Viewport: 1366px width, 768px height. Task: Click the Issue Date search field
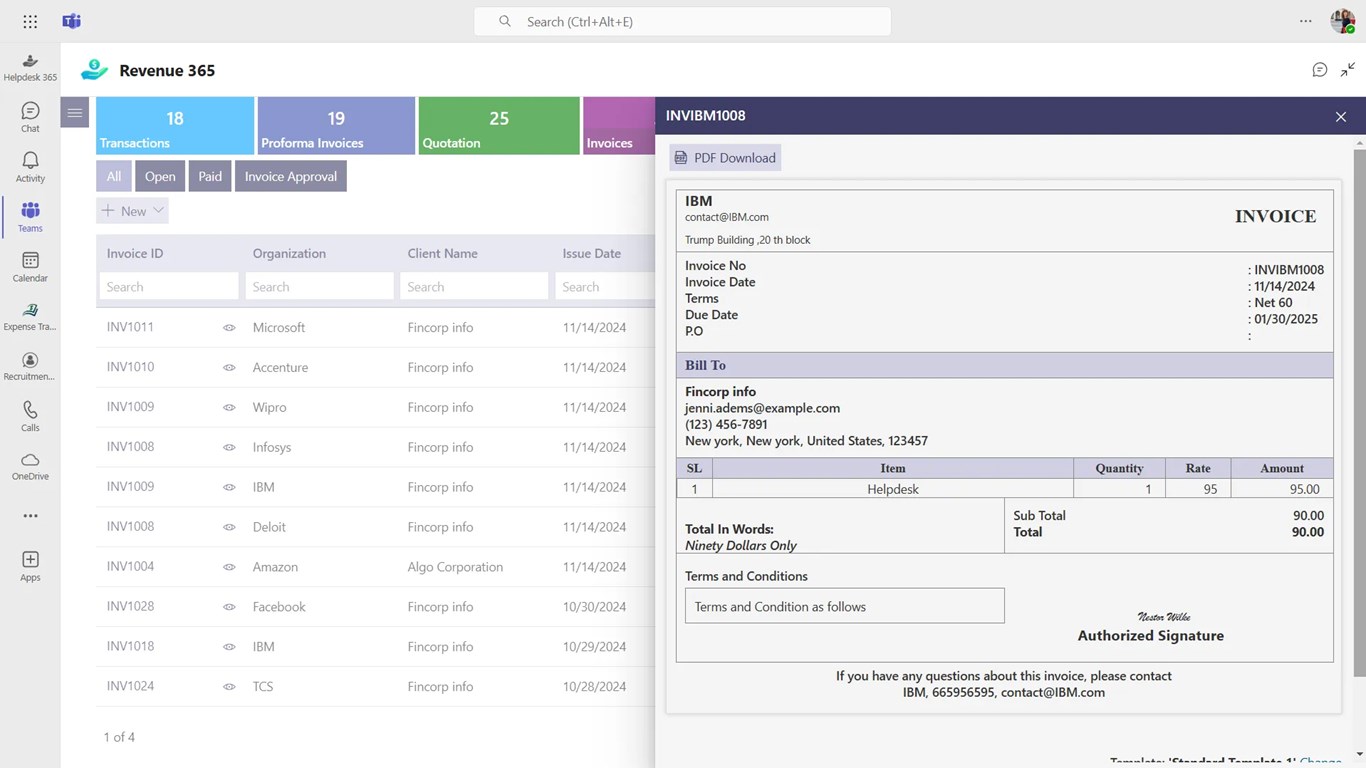[605, 286]
